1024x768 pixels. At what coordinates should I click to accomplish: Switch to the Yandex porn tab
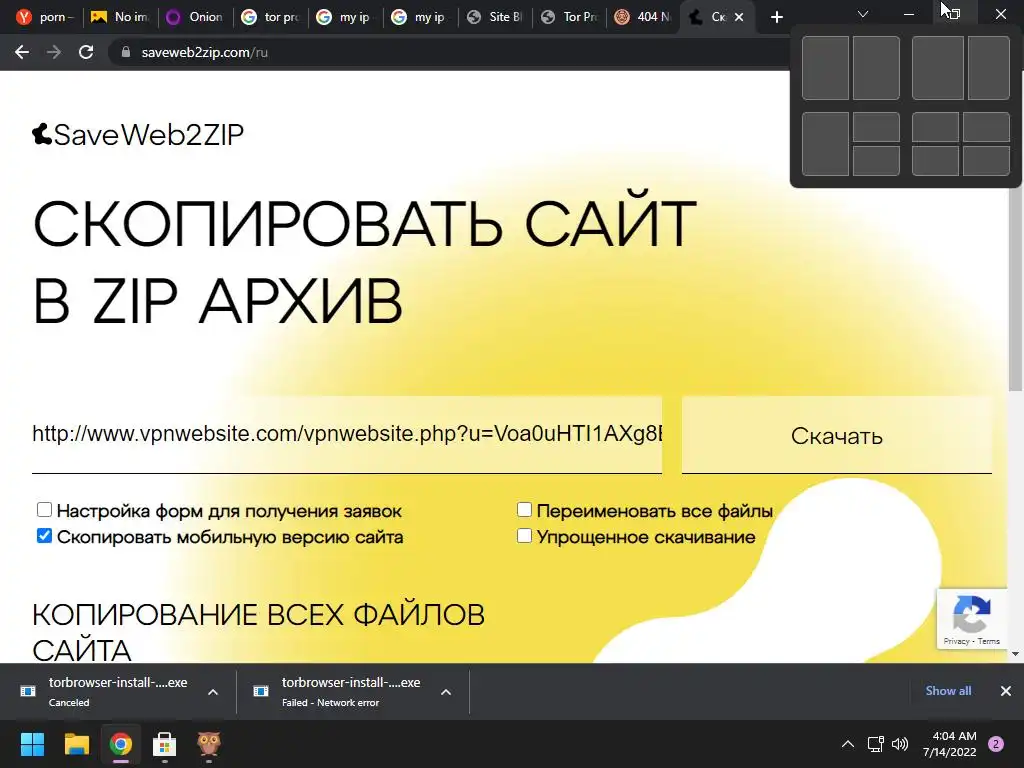[x=45, y=17]
